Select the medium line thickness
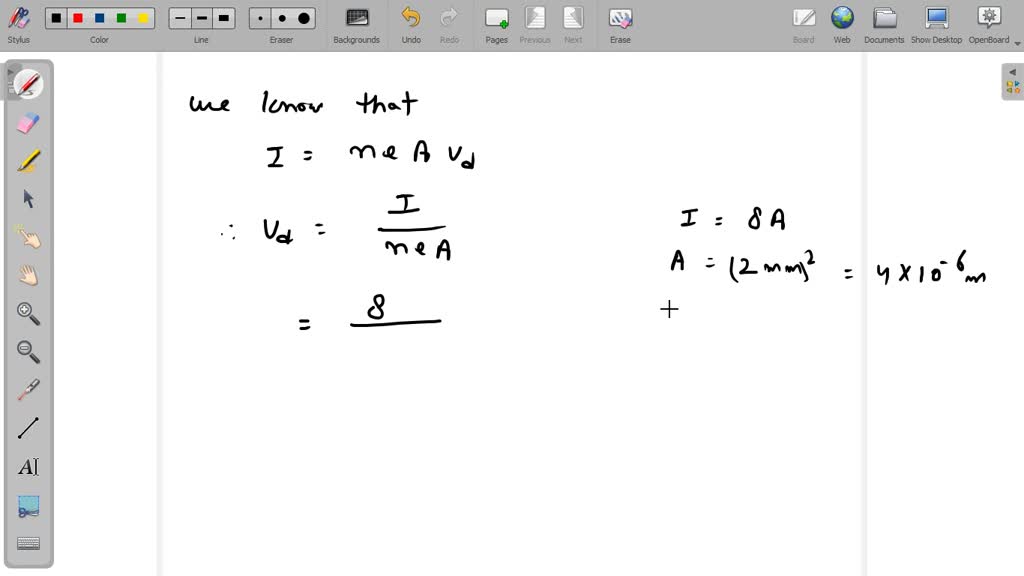The height and width of the screenshot is (576, 1024). pos(200,17)
